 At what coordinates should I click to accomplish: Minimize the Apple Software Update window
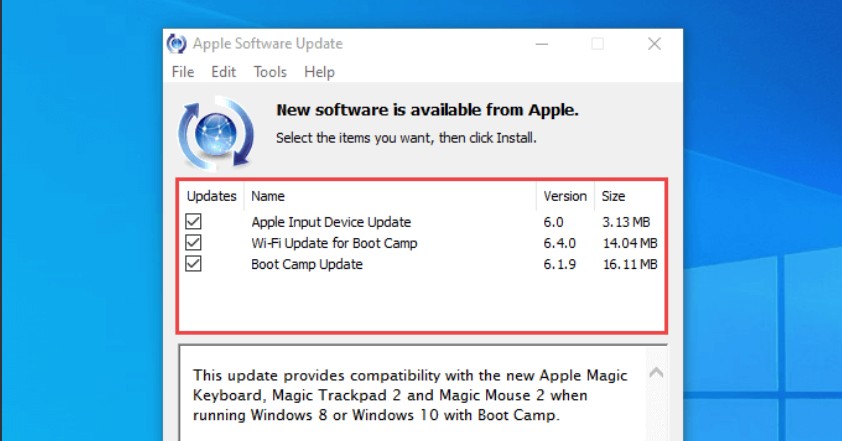(541, 44)
